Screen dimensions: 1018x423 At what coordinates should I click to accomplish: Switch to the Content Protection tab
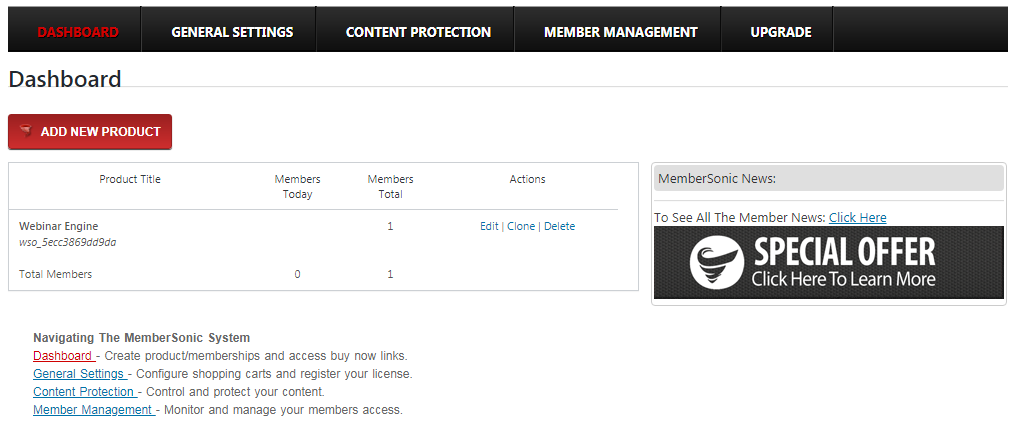(418, 32)
